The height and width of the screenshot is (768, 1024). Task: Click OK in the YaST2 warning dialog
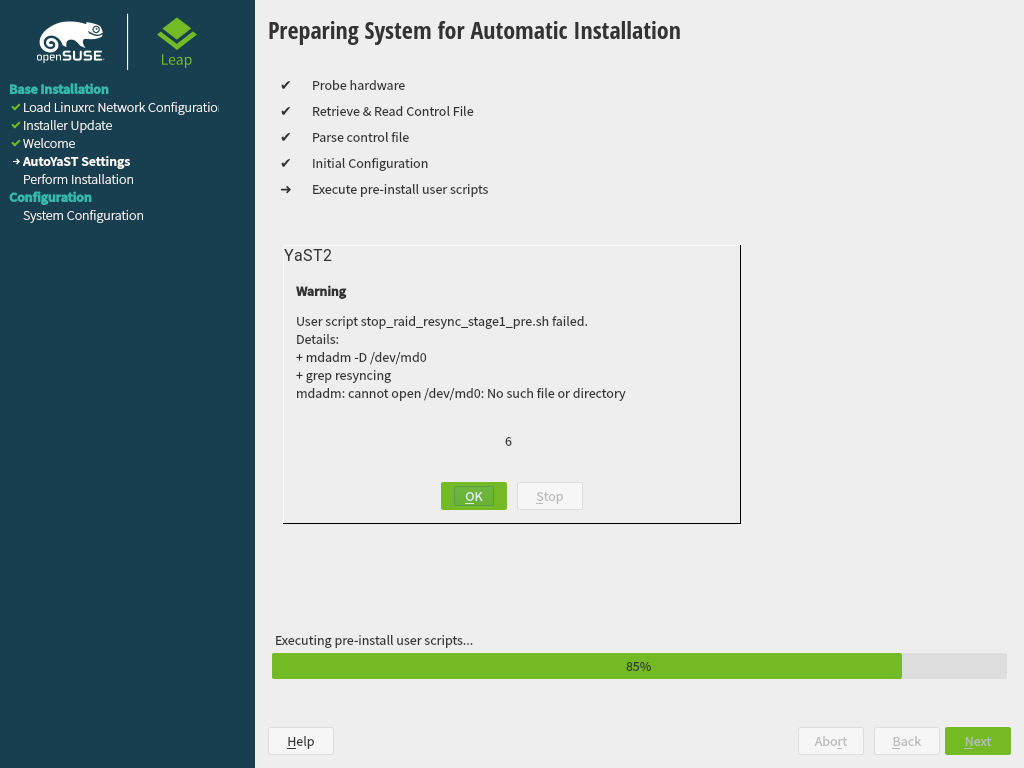click(473, 496)
